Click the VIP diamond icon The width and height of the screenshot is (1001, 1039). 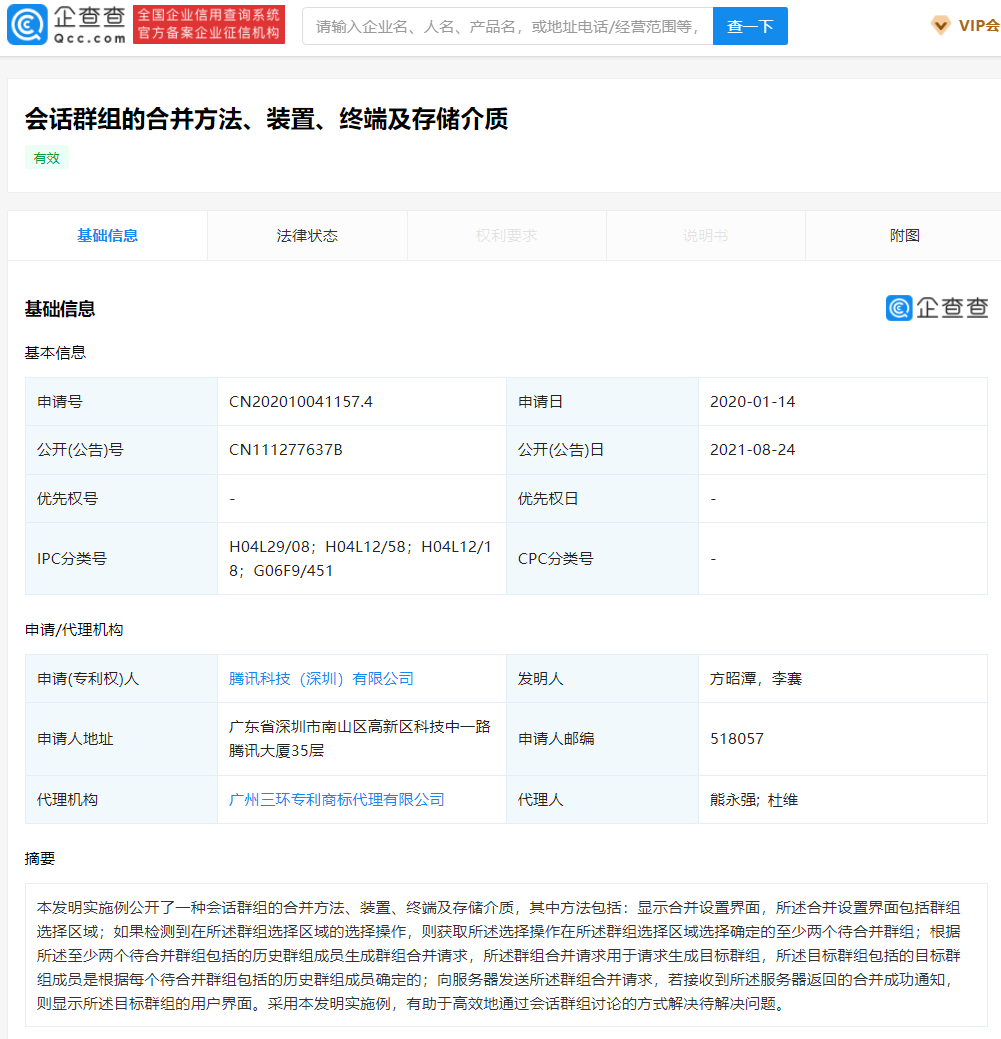coord(940,25)
